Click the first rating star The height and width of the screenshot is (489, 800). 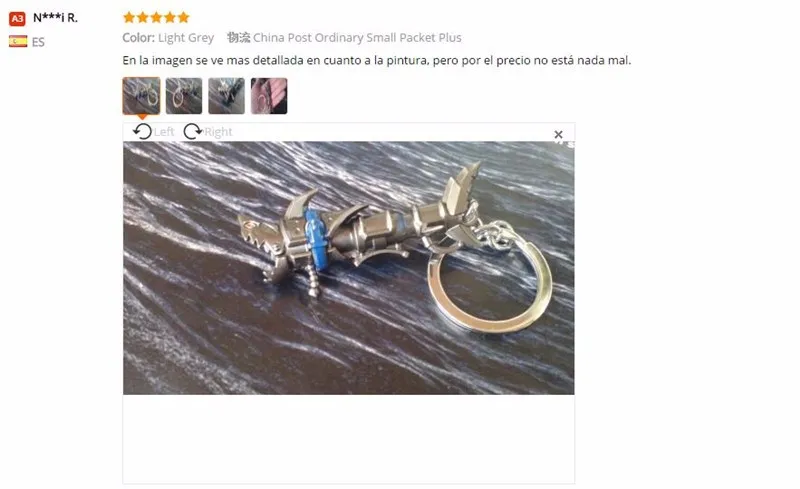pyautogui.click(x=129, y=18)
